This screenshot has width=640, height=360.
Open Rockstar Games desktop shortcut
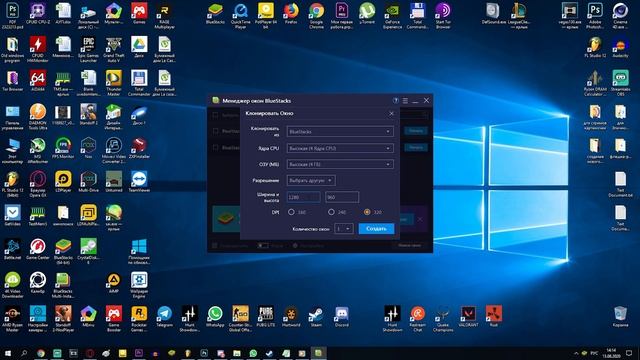click(139, 319)
